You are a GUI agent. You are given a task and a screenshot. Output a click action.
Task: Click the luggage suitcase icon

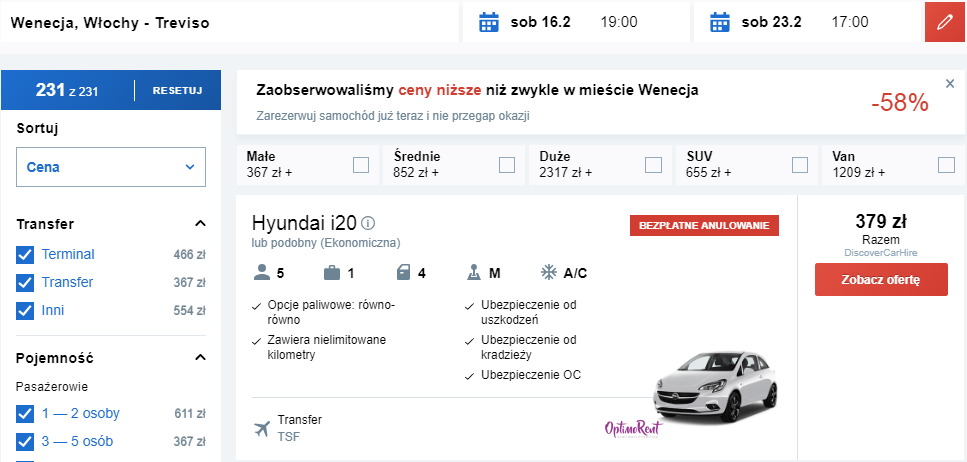pyautogui.click(x=332, y=273)
